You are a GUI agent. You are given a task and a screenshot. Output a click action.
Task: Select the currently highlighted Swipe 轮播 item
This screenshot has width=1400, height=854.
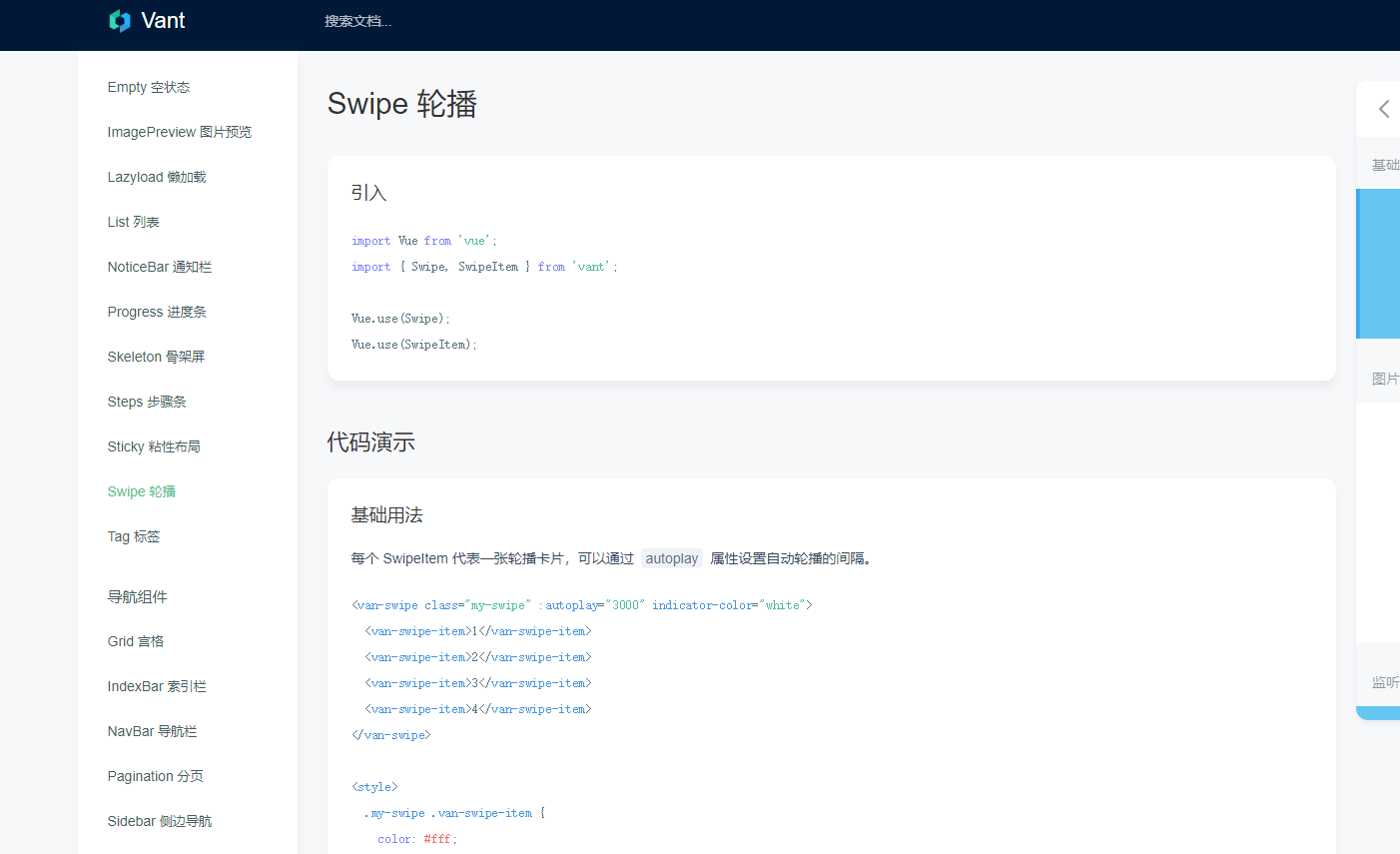coord(142,491)
